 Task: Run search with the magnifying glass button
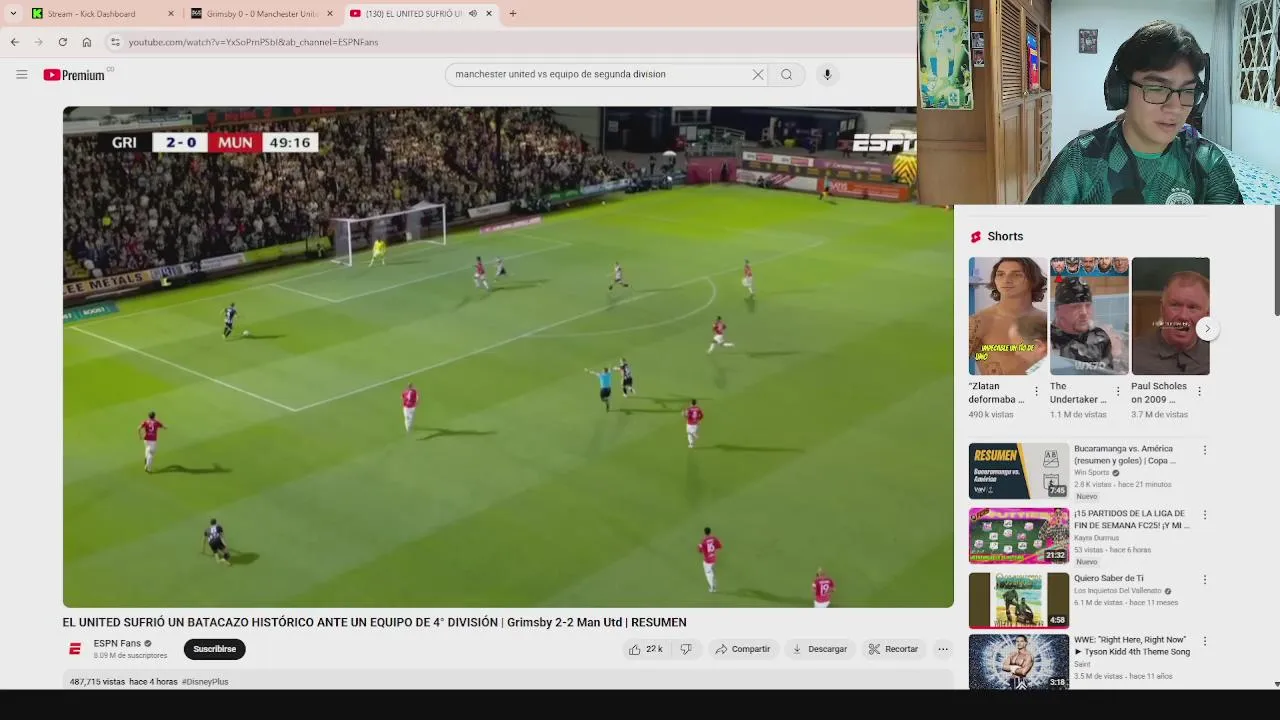point(787,74)
